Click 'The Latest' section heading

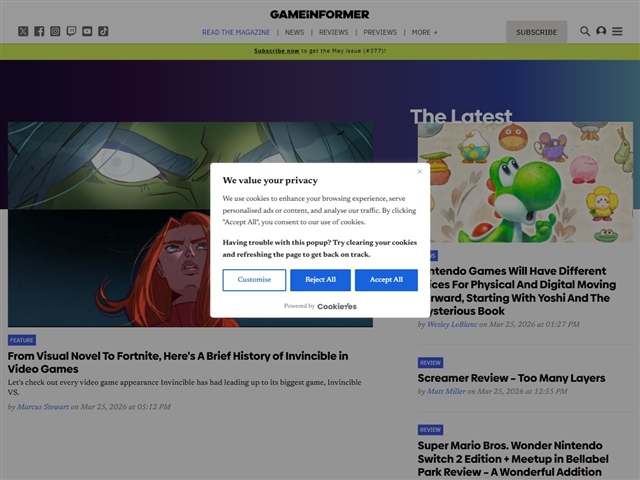coord(461,116)
